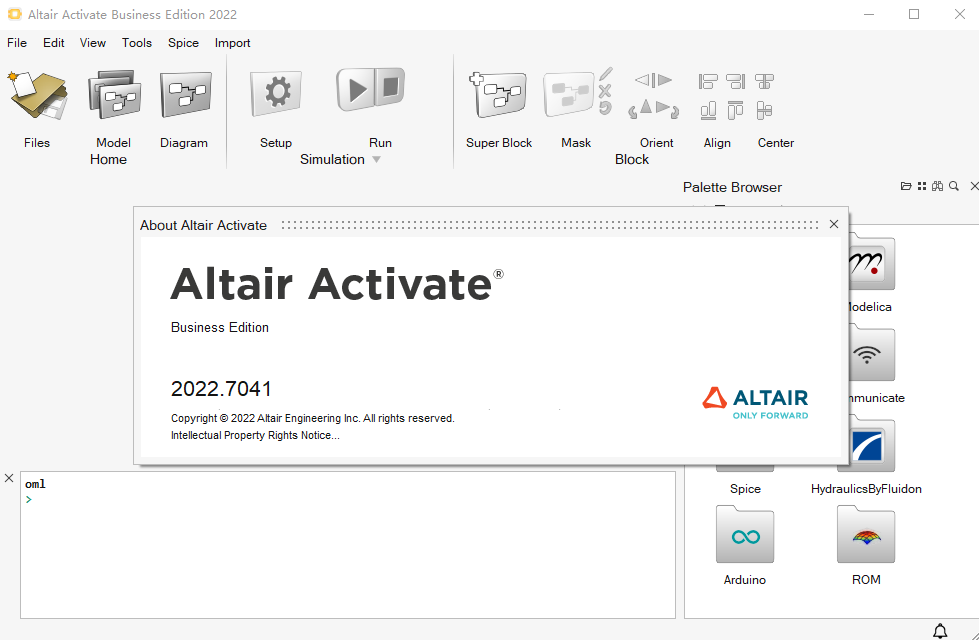The width and height of the screenshot is (979, 640).
Task: Click the large Mask icon
Action: [568, 95]
